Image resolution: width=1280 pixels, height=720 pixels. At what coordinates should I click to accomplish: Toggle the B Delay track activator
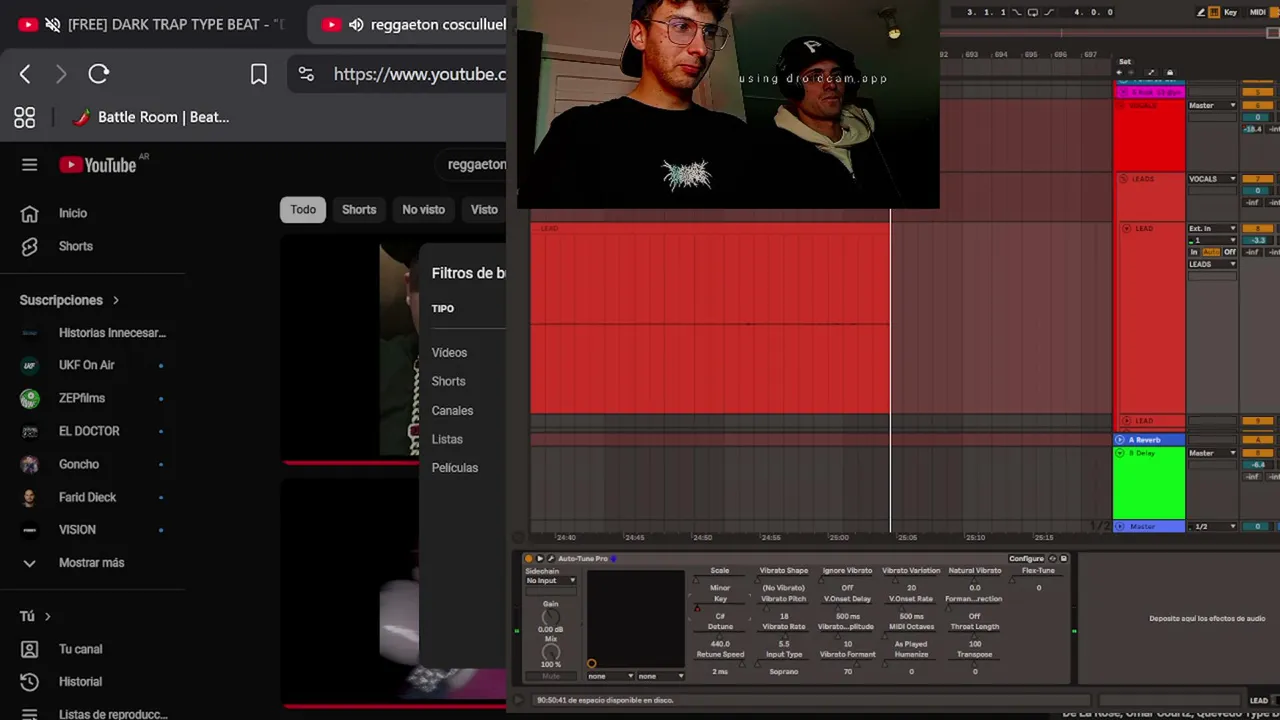click(x=1258, y=453)
